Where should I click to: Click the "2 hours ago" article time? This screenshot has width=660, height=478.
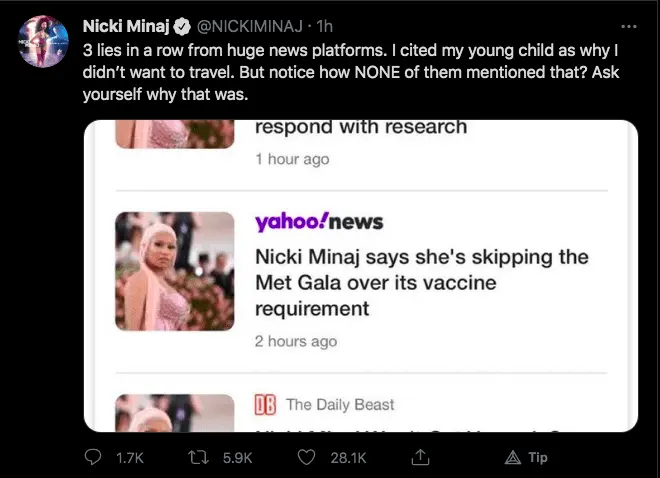(295, 341)
